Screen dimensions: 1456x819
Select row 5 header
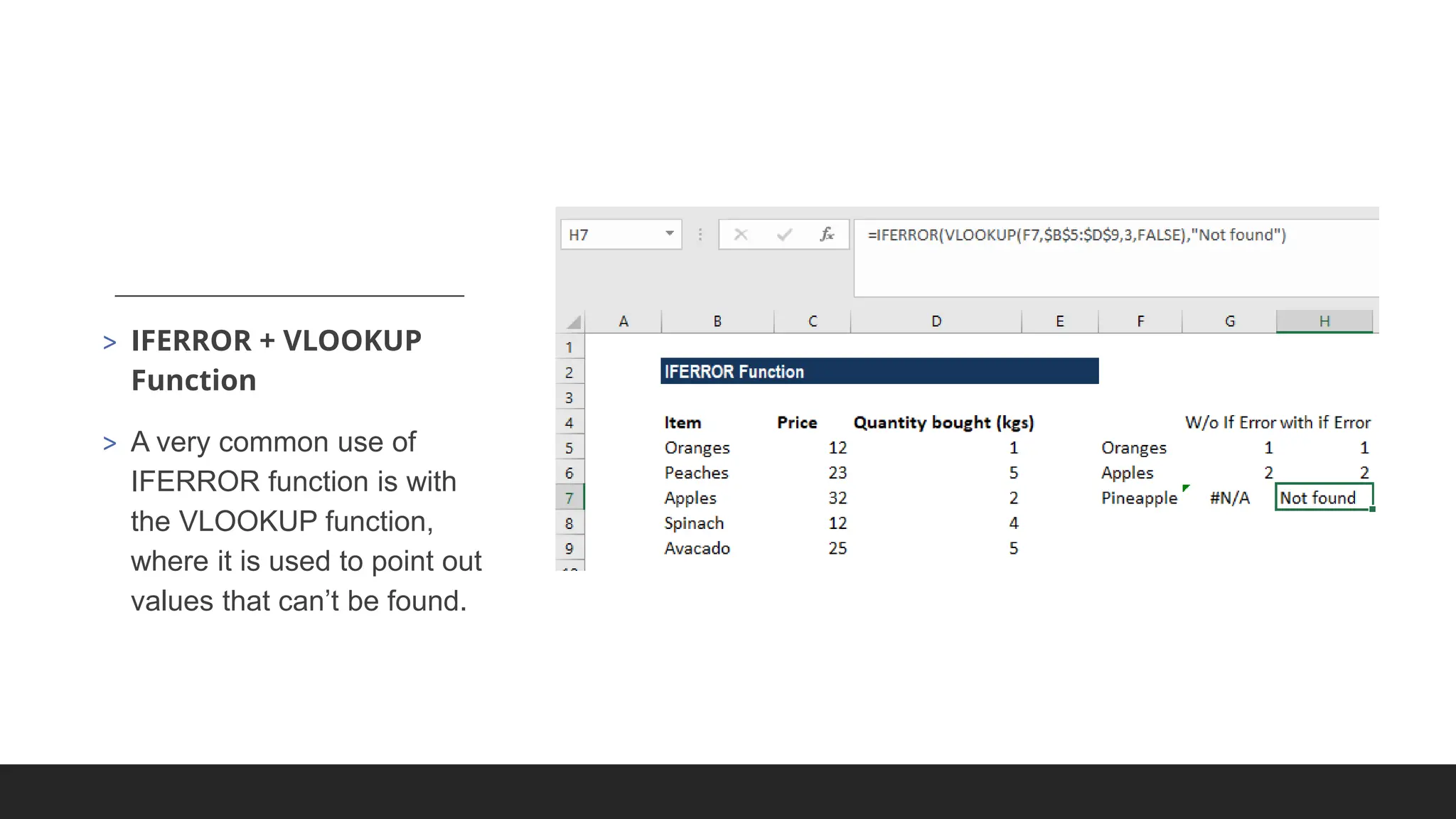point(569,449)
